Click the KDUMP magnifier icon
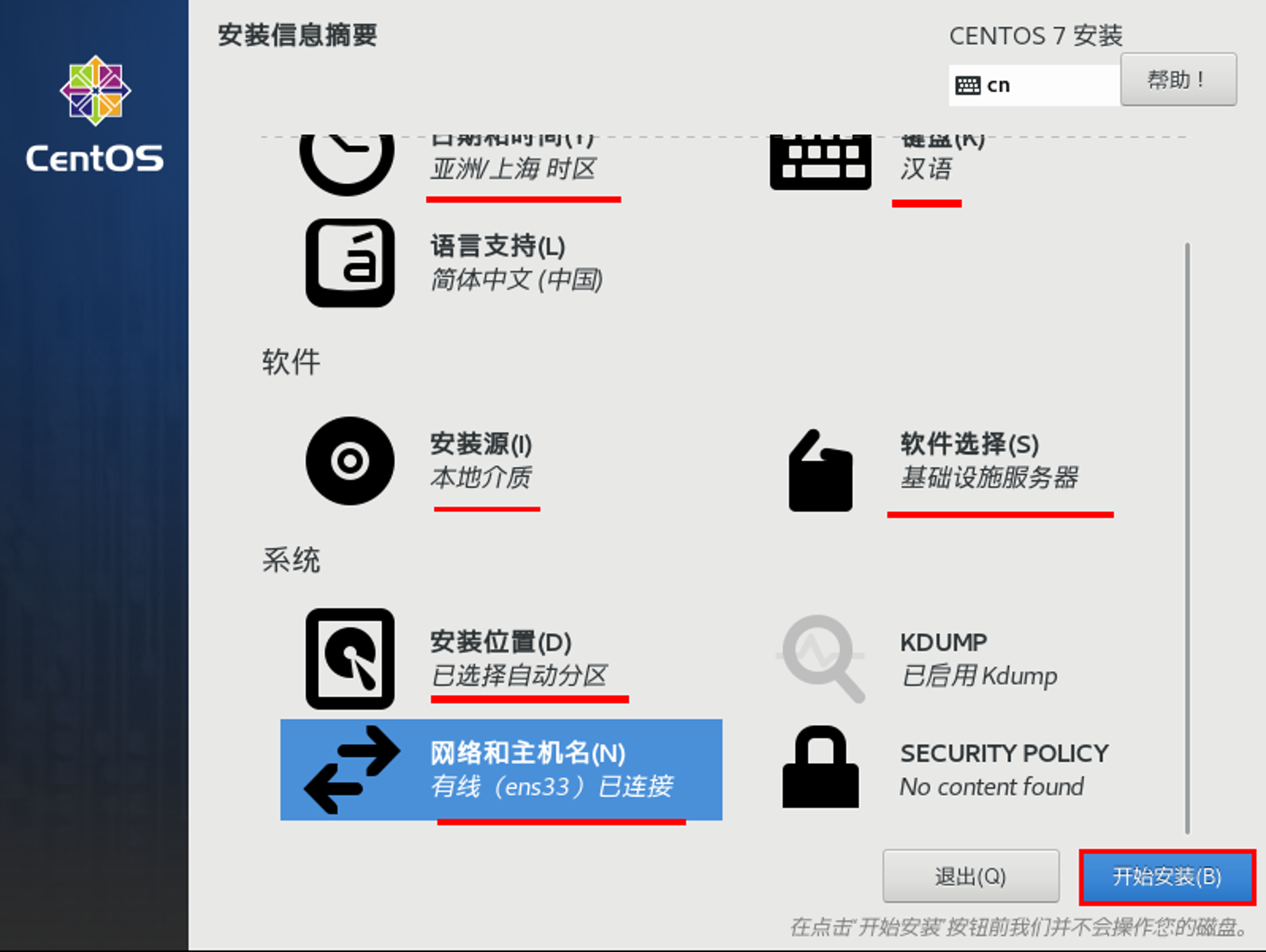 pyautogui.click(x=821, y=658)
